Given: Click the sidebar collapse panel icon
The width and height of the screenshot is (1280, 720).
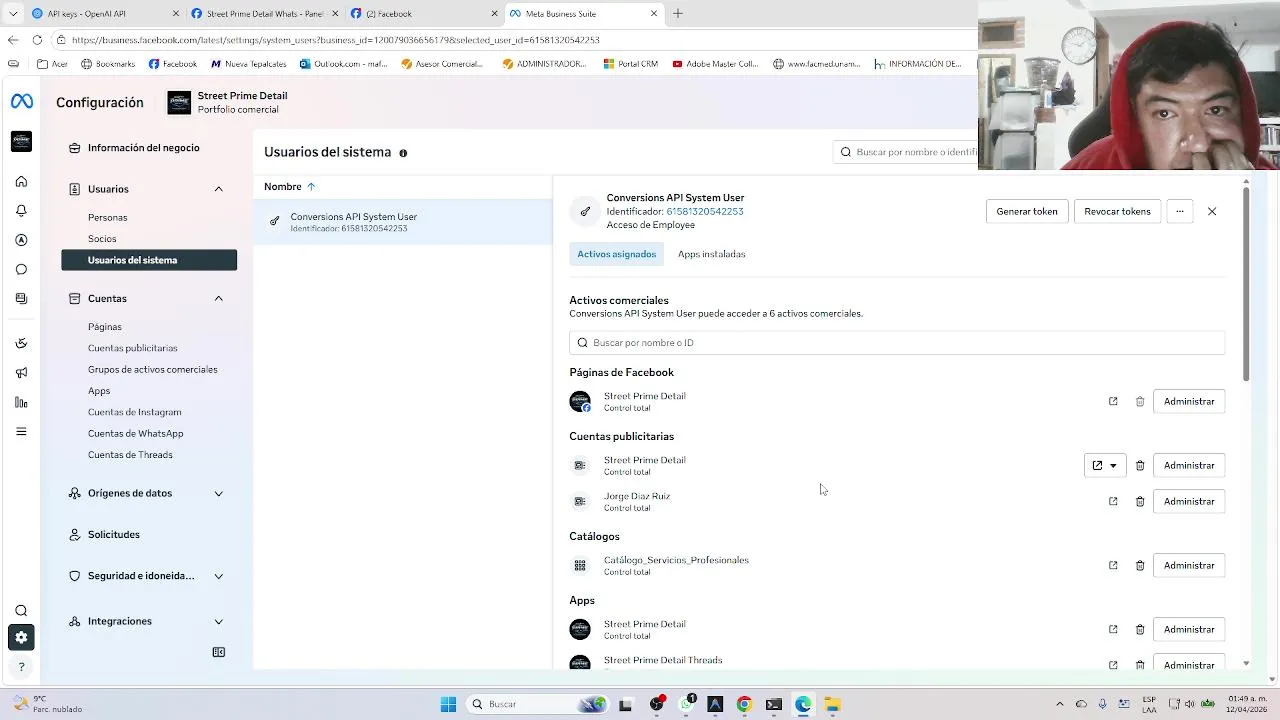Looking at the screenshot, I should 218,652.
